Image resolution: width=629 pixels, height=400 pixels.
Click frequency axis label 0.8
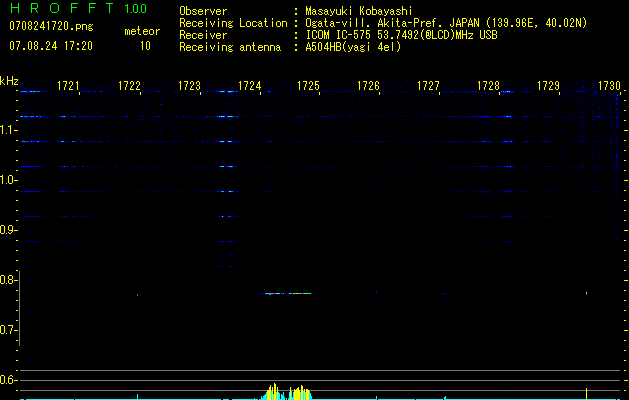tap(7, 280)
